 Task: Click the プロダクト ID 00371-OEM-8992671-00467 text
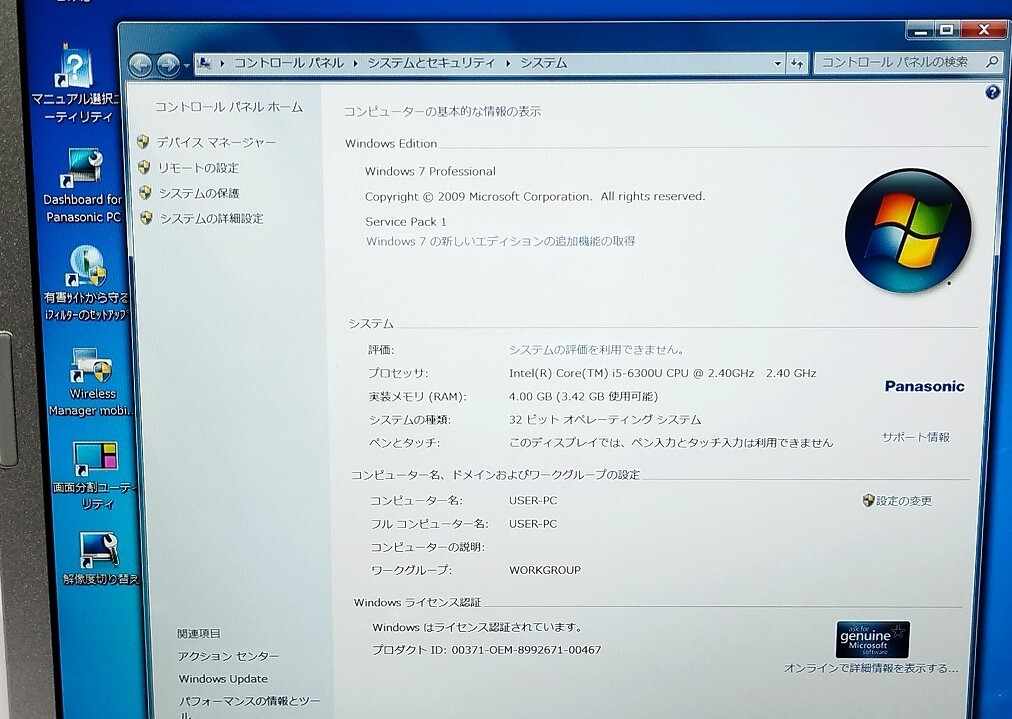[487, 650]
